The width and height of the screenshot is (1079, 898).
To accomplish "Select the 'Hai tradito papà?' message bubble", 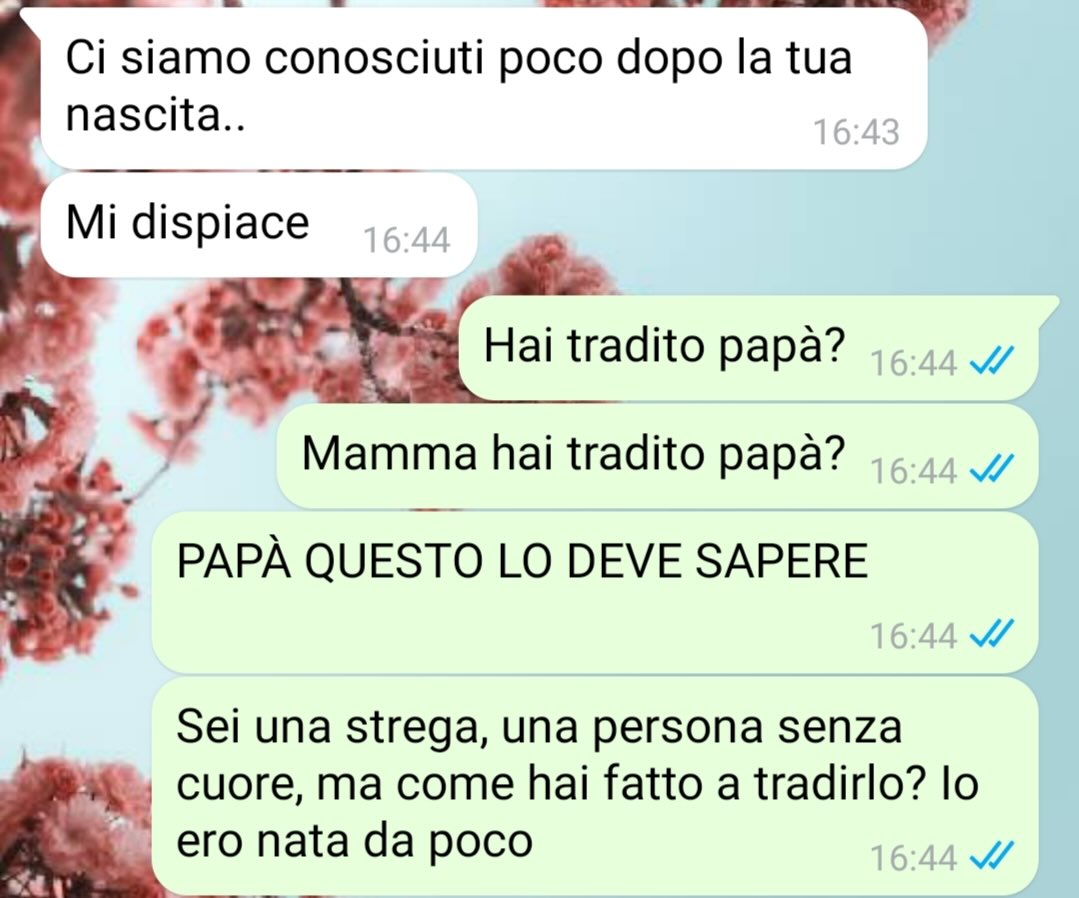I will [x=749, y=348].
